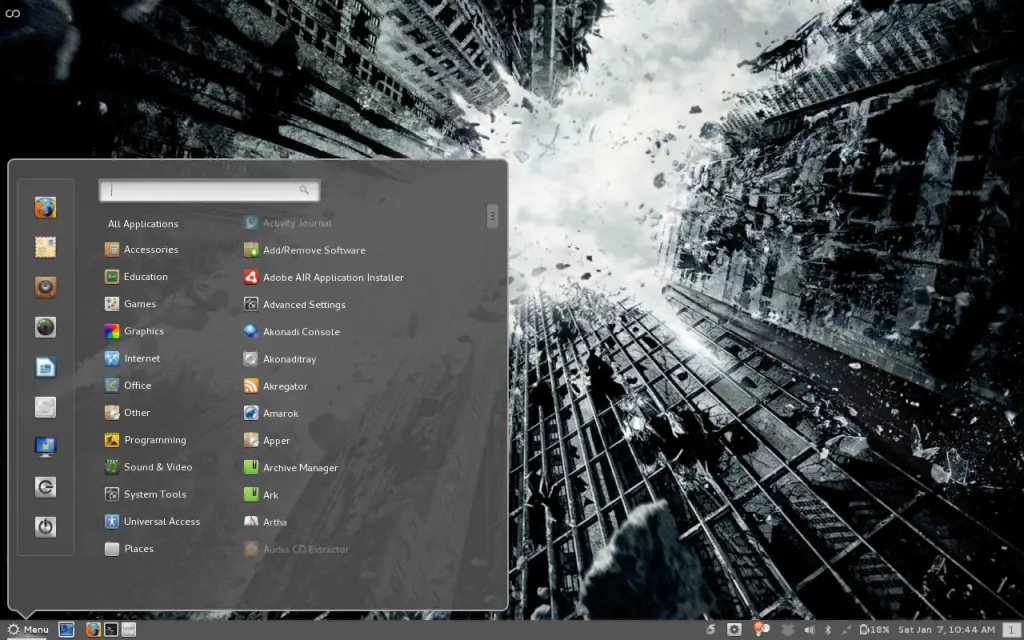Click the show desktop icon in panel

tap(67, 630)
